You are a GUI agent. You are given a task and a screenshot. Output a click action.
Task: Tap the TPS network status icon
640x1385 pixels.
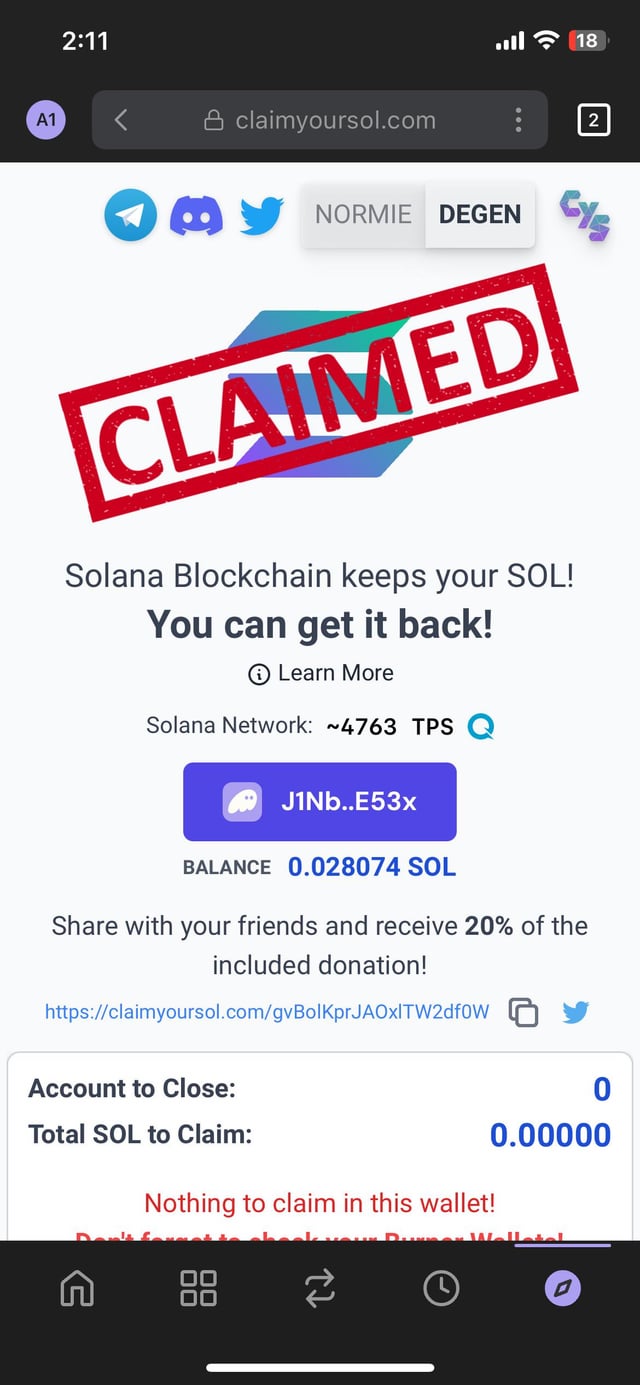tap(480, 727)
